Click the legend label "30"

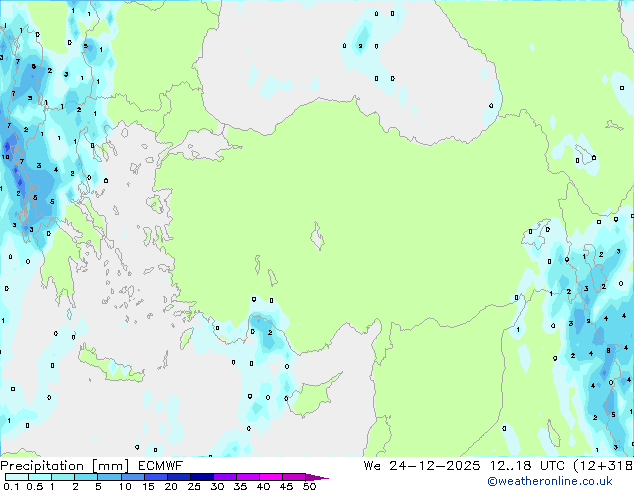pos(217,486)
